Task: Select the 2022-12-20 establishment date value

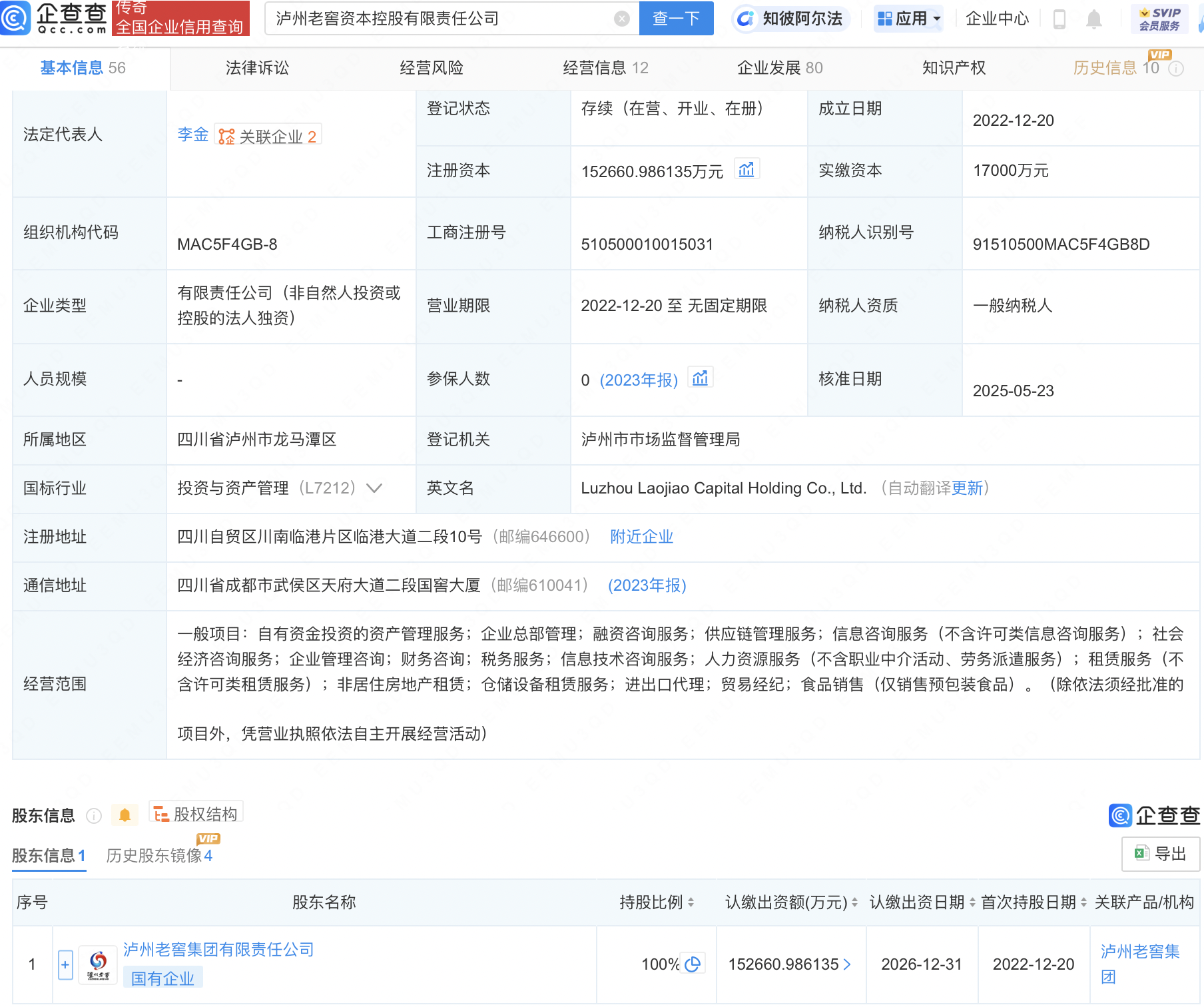Action: [x=1013, y=121]
